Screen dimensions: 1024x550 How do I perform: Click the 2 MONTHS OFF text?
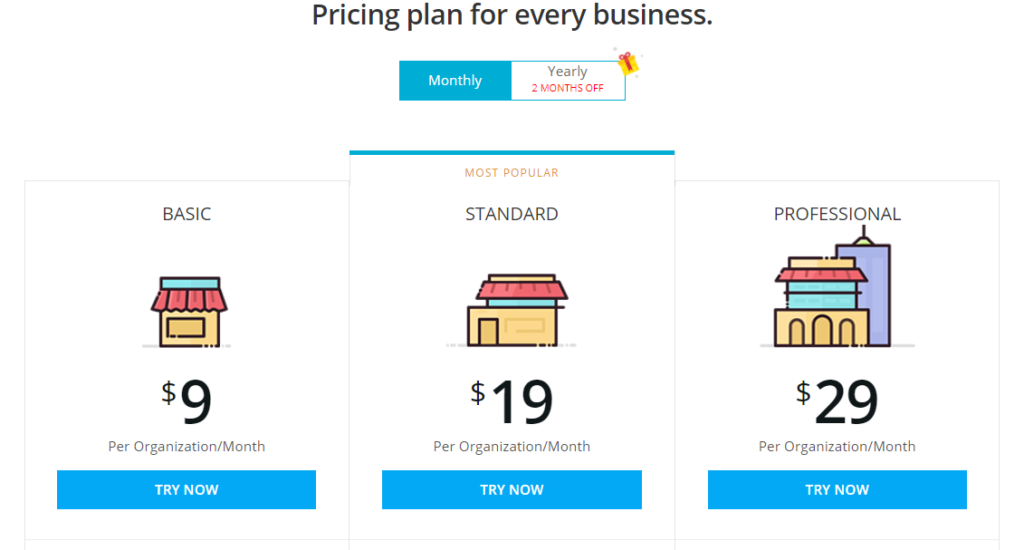(568, 88)
